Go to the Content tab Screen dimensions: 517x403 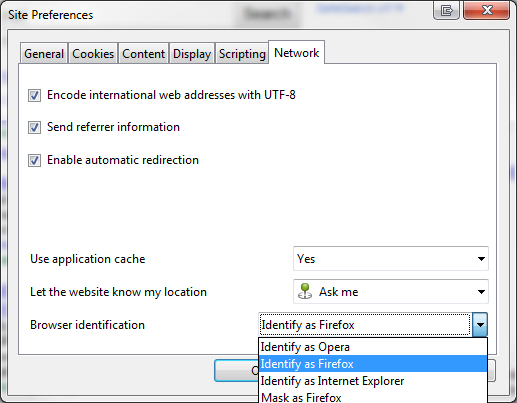143,54
